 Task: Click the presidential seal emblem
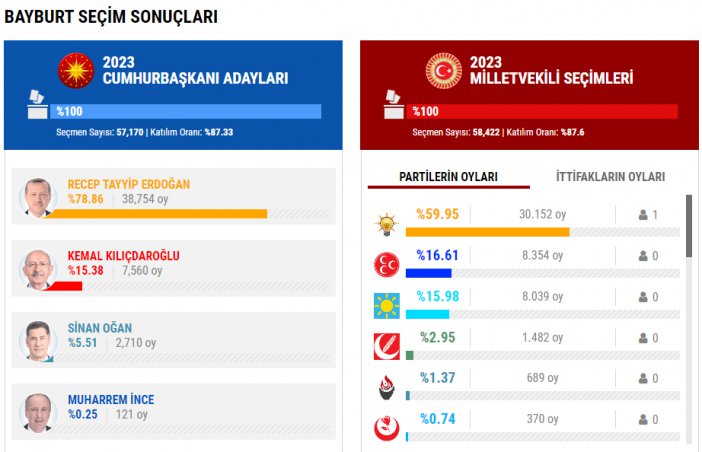click(75, 69)
